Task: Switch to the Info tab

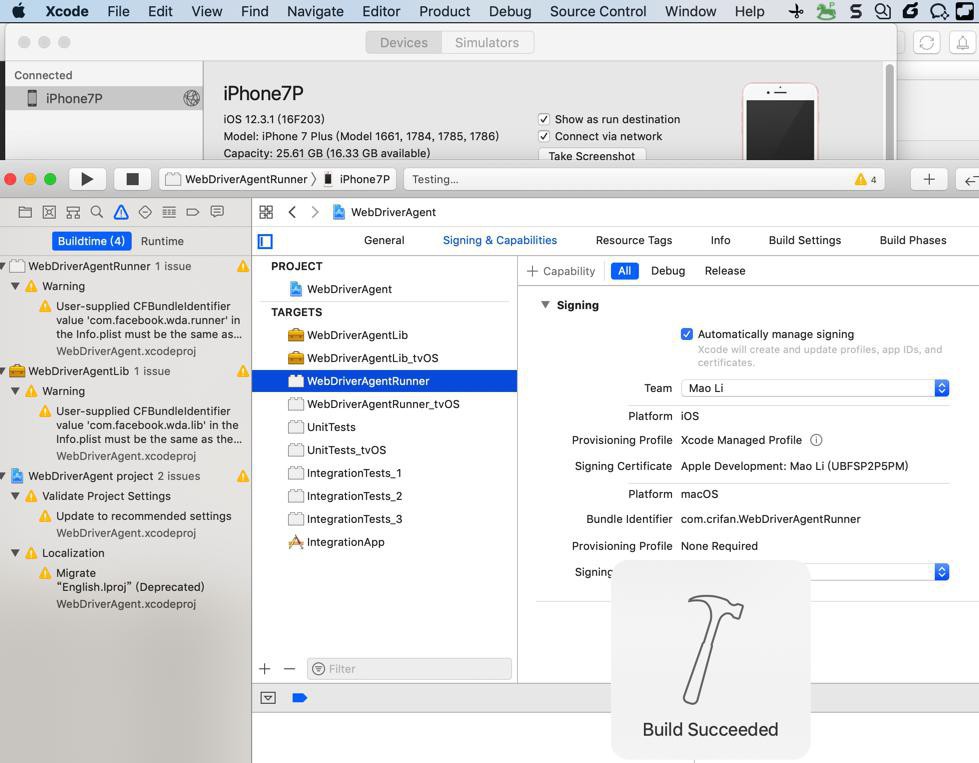Action: pos(720,240)
